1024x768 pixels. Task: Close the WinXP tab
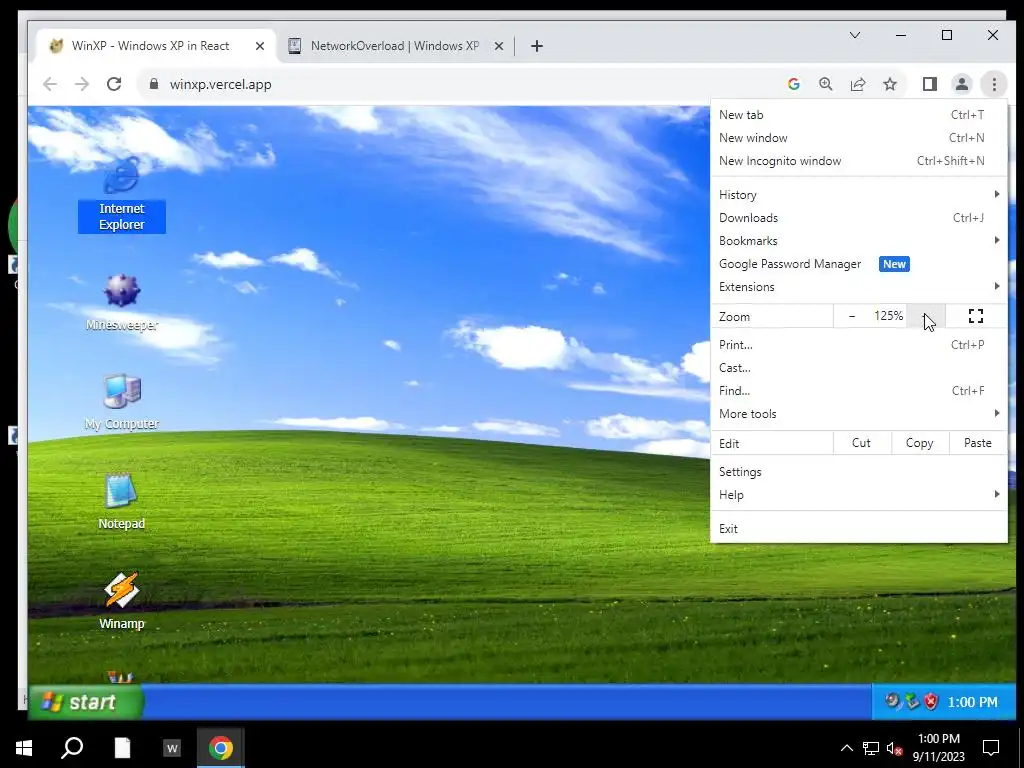260,46
